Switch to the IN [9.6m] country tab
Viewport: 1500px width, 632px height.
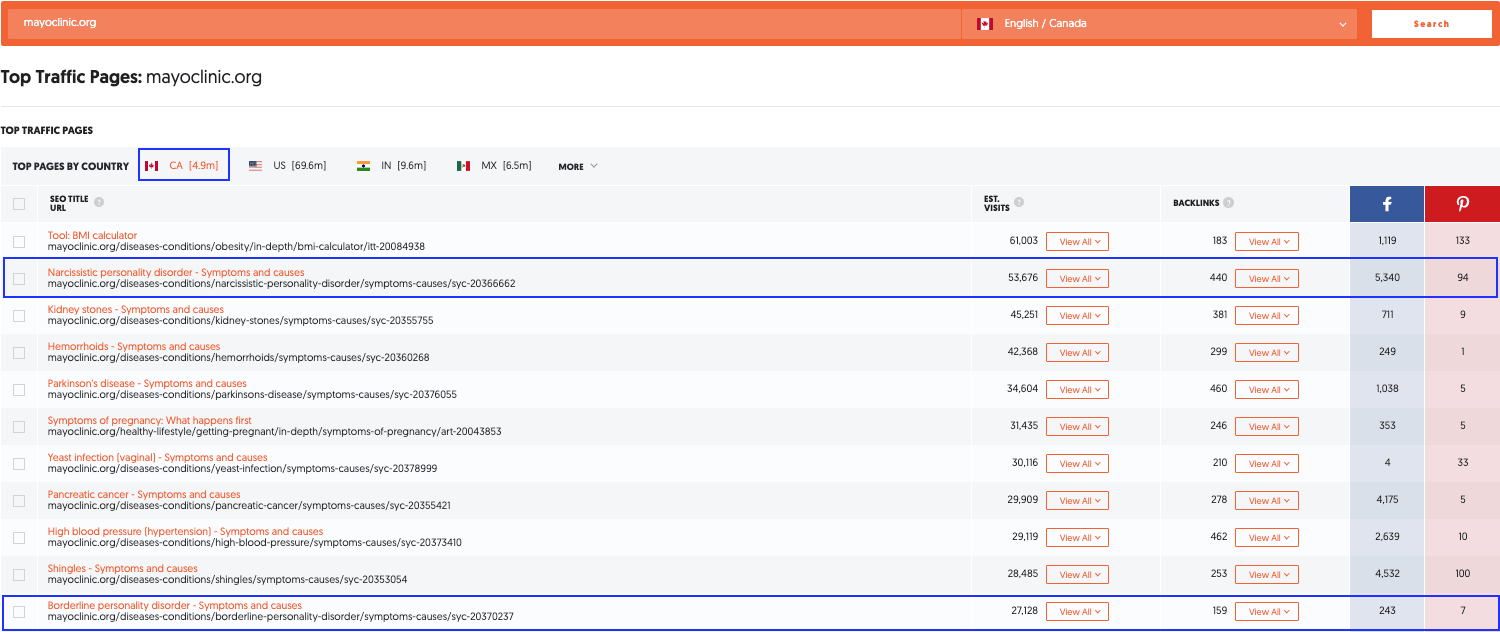pyautogui.click(x=392, y=165)
